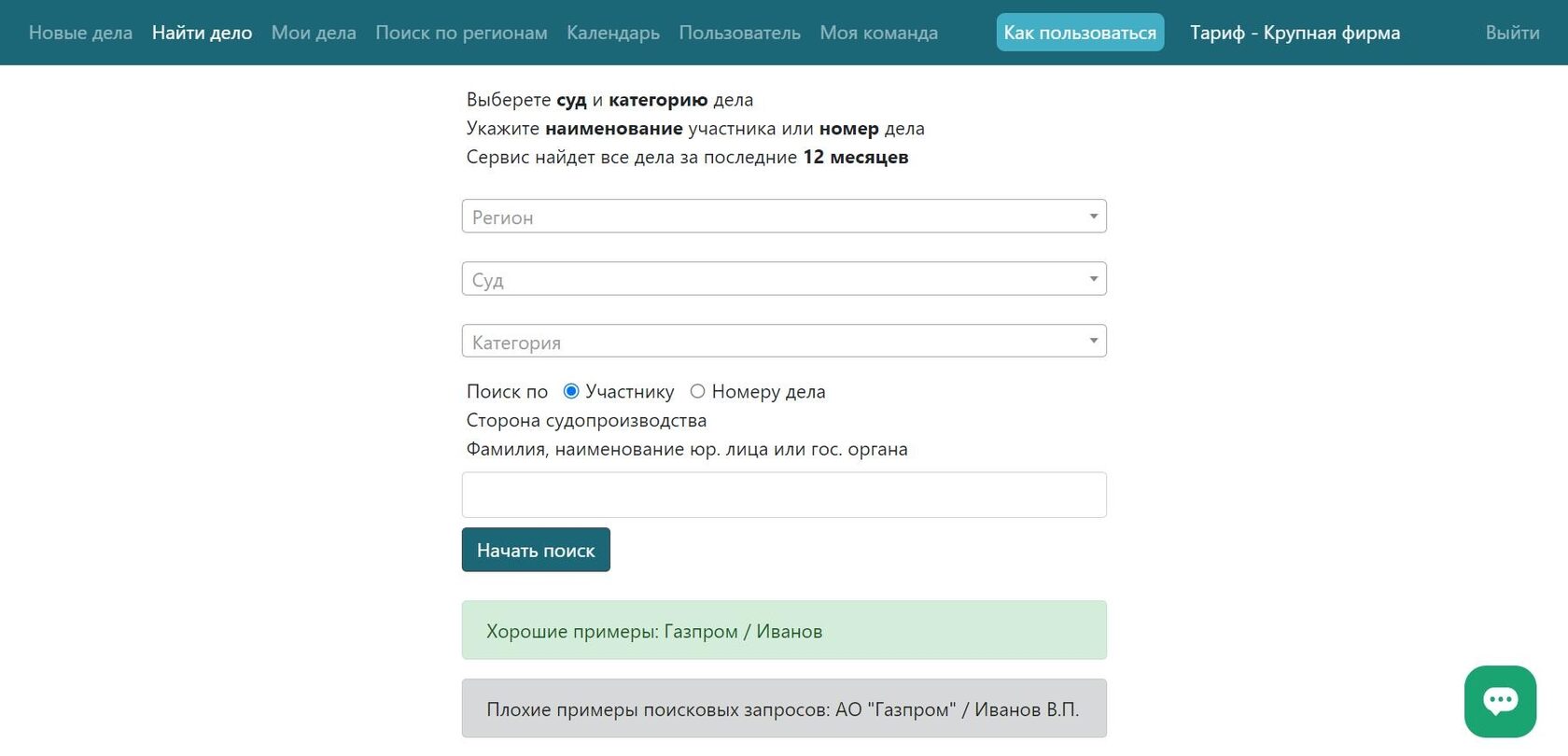Navigate to Моя команда
This screenshot has width=1568, height=756.
click(878, 33)
